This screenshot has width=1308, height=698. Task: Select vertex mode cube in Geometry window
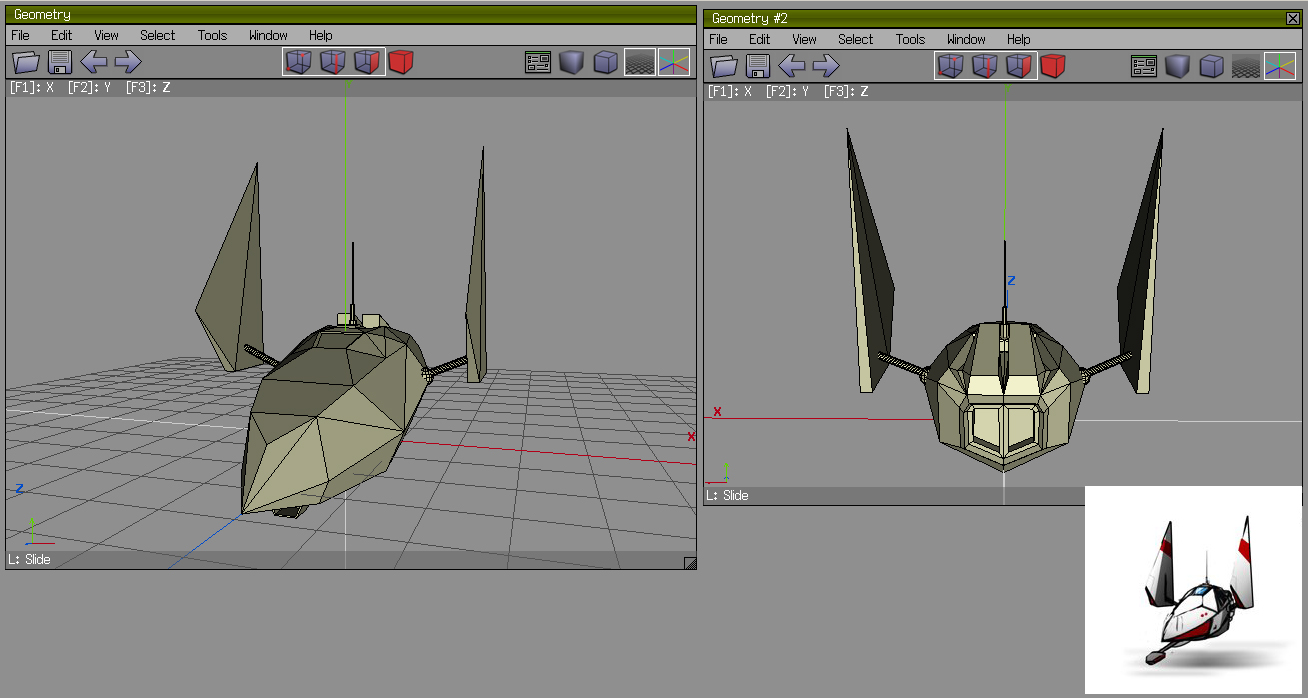click(x=299, y=62)
